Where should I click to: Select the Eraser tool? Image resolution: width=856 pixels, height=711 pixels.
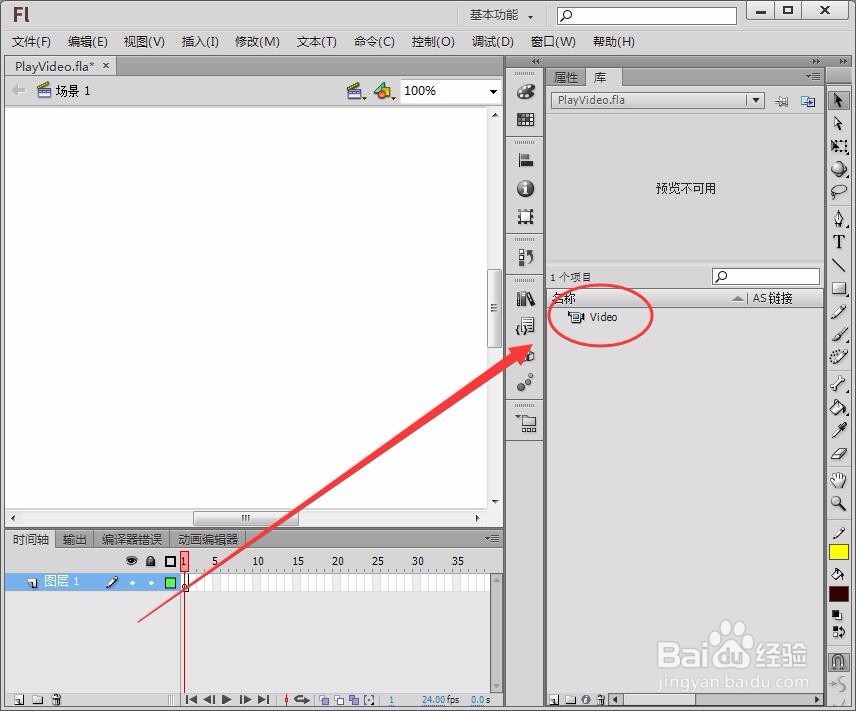point(838,453)
